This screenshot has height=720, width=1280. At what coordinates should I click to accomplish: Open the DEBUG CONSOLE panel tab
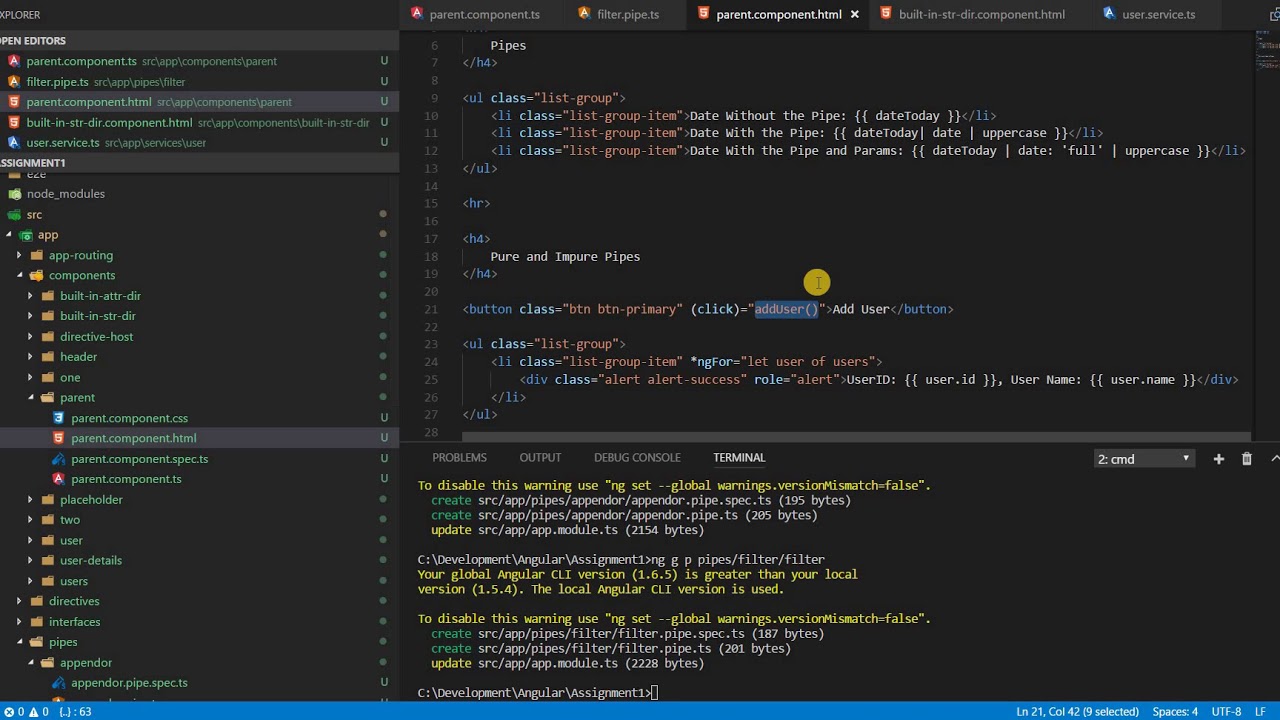pyautogui.click(x=637, y=457)
